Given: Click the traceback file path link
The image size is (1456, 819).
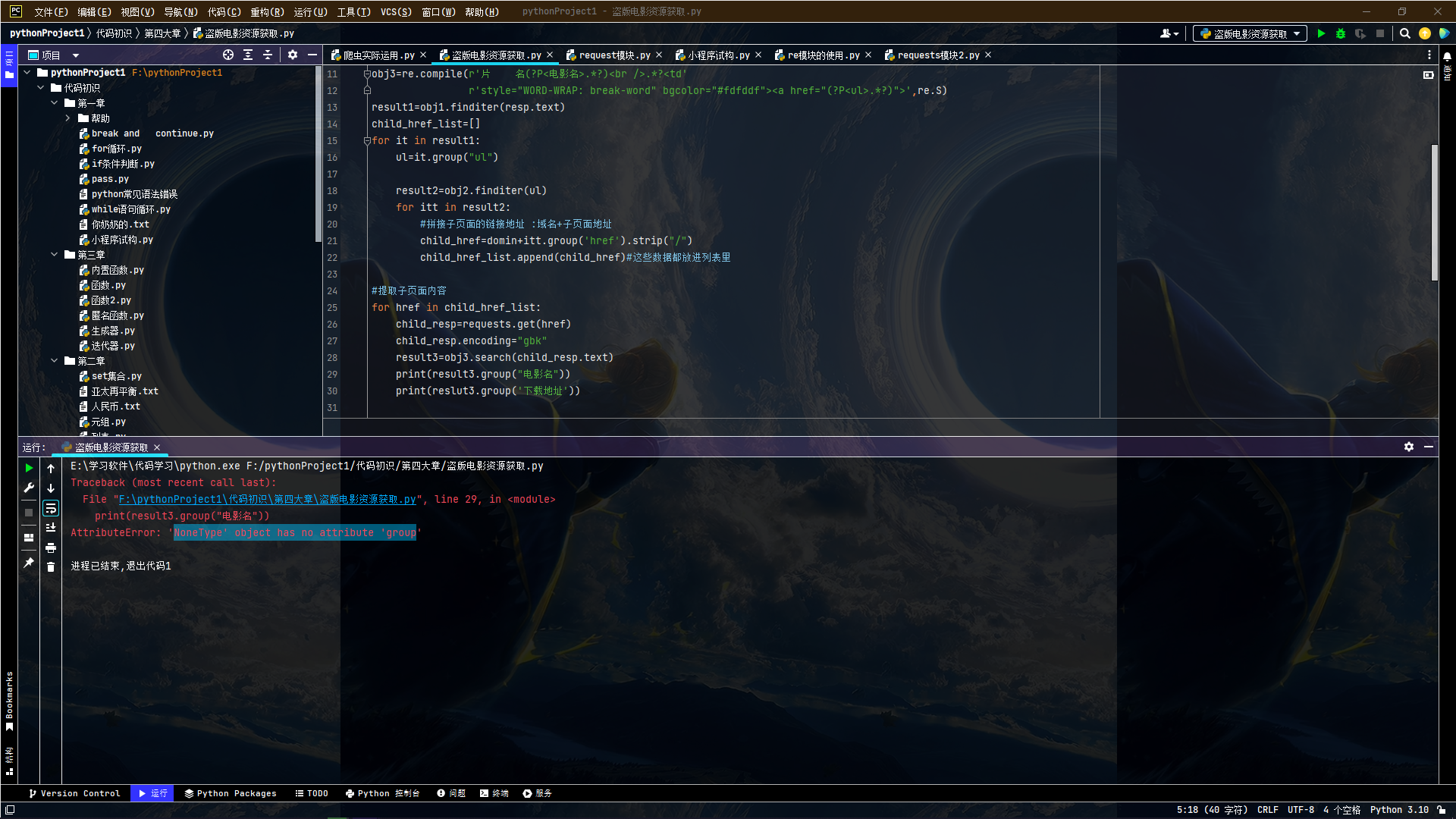Looking at the screenshot, I should click(x=267, y=499).
